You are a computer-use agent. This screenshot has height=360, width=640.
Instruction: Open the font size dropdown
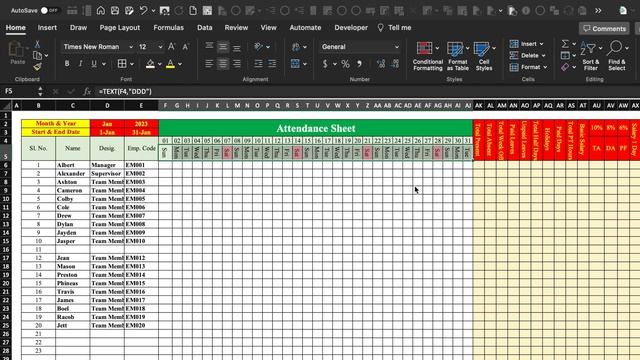pyautogui.click(x=160, y=47)
